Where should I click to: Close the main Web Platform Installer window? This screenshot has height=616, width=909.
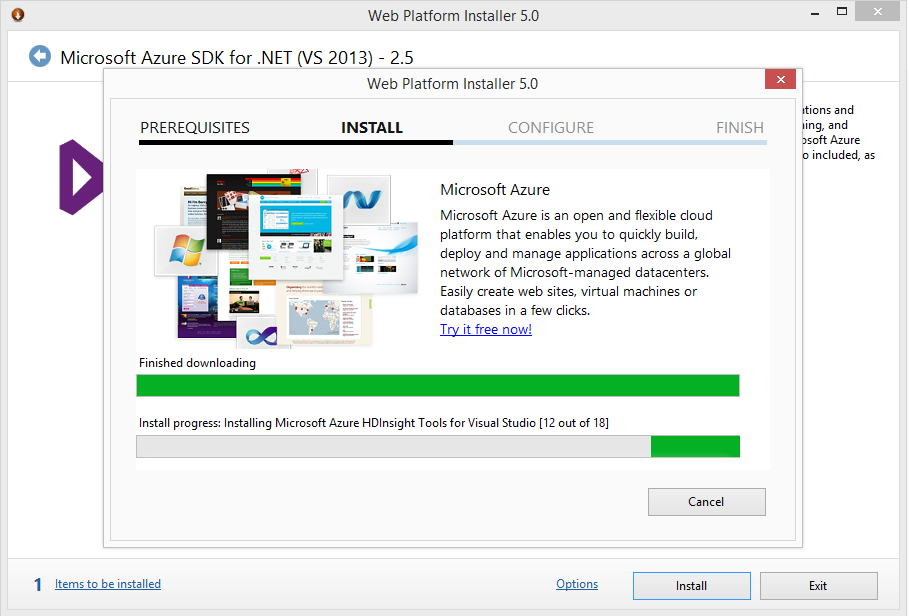878,12
